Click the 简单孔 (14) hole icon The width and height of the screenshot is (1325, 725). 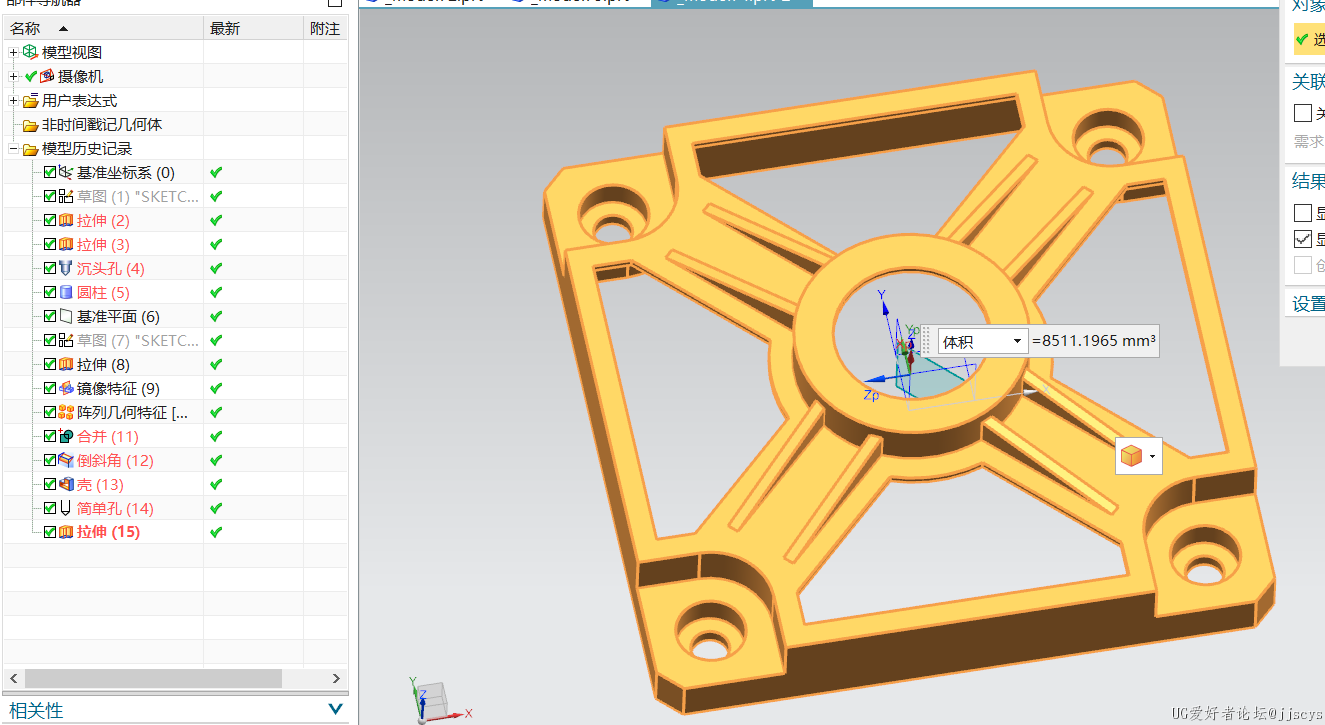(66, 508)
